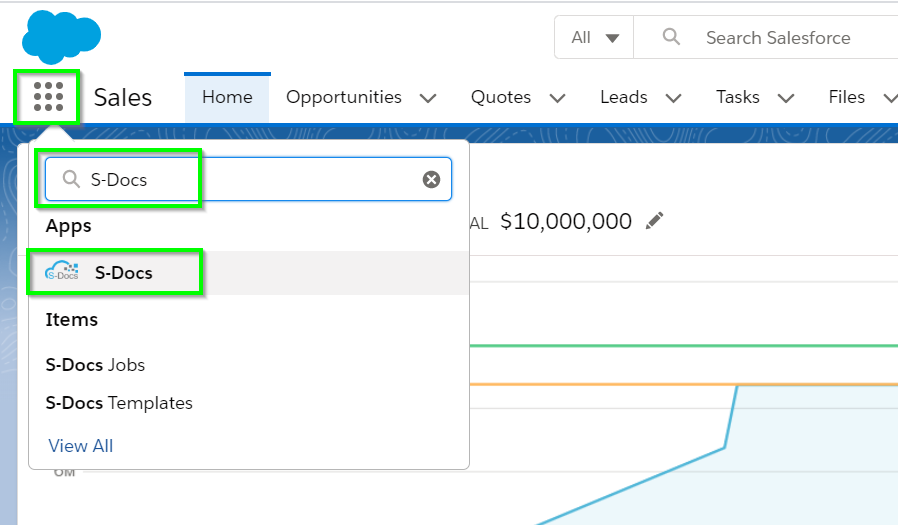Screen dimensions: 898x525
Task: Open the Quotes tab
Action: pyautogui.click(x=501, y=97)
